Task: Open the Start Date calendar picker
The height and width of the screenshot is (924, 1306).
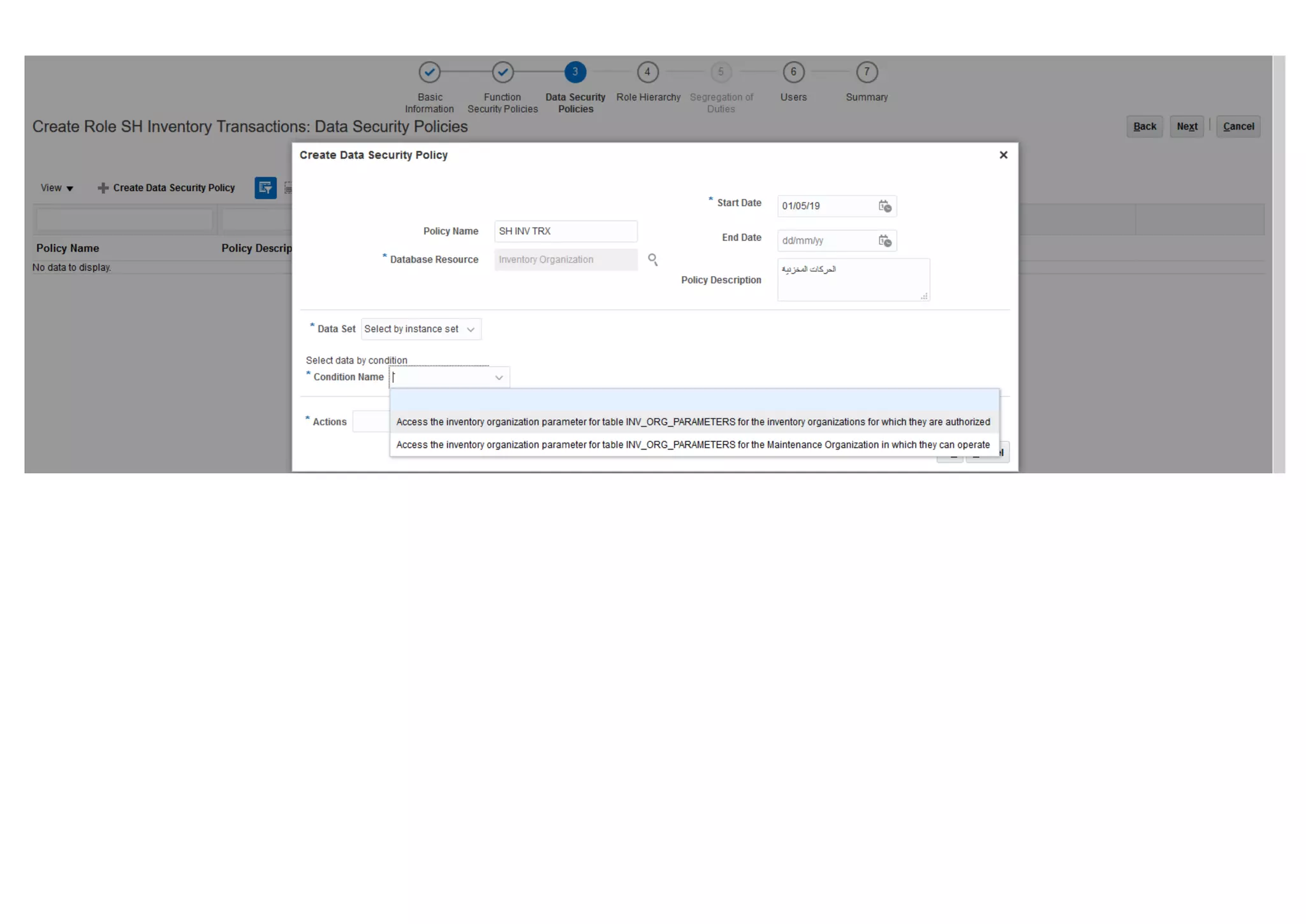Action: (x=884, y=206)
